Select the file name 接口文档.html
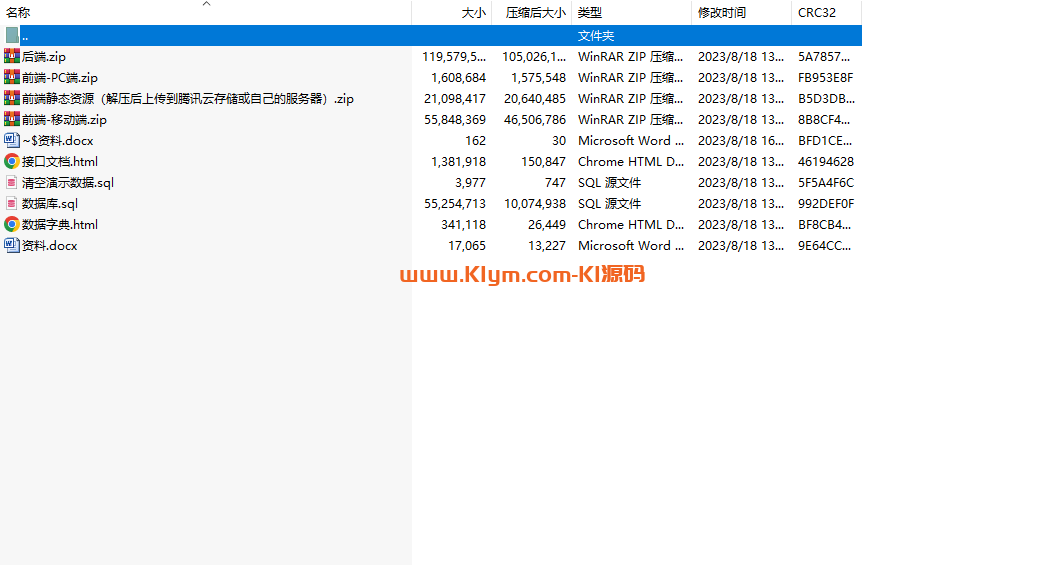Viewport: 1041px width, 565px height. (60, 161)
